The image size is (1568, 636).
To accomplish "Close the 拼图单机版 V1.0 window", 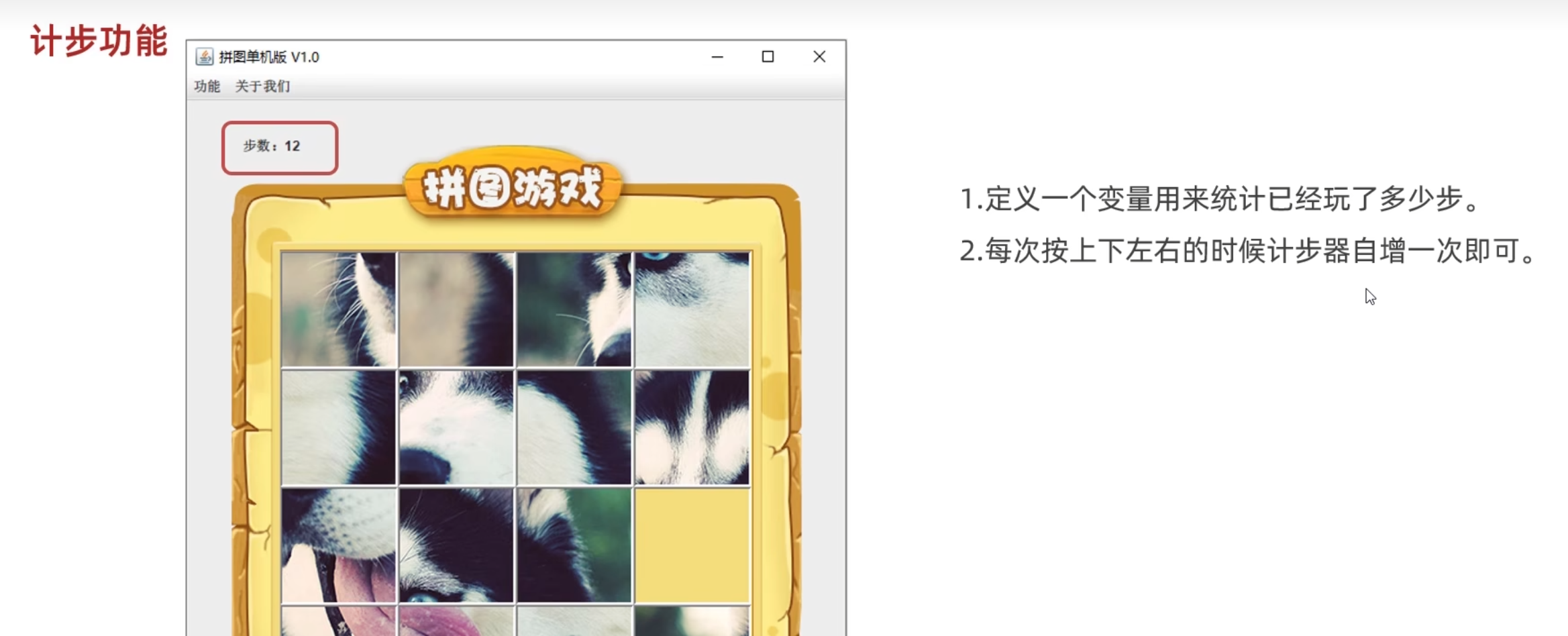I will pos(819,57).
